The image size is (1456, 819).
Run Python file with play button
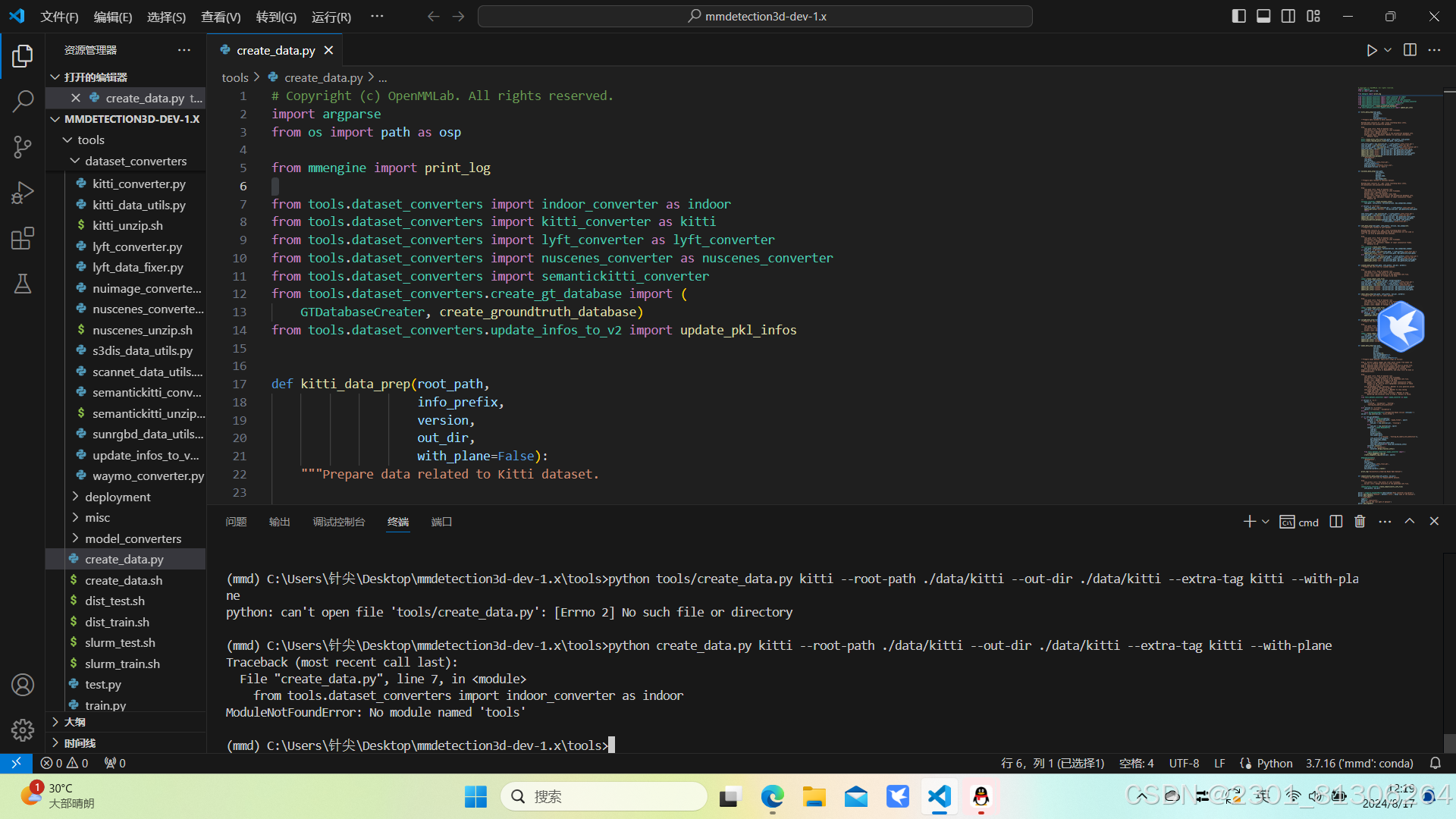(x=1371, y=50)
